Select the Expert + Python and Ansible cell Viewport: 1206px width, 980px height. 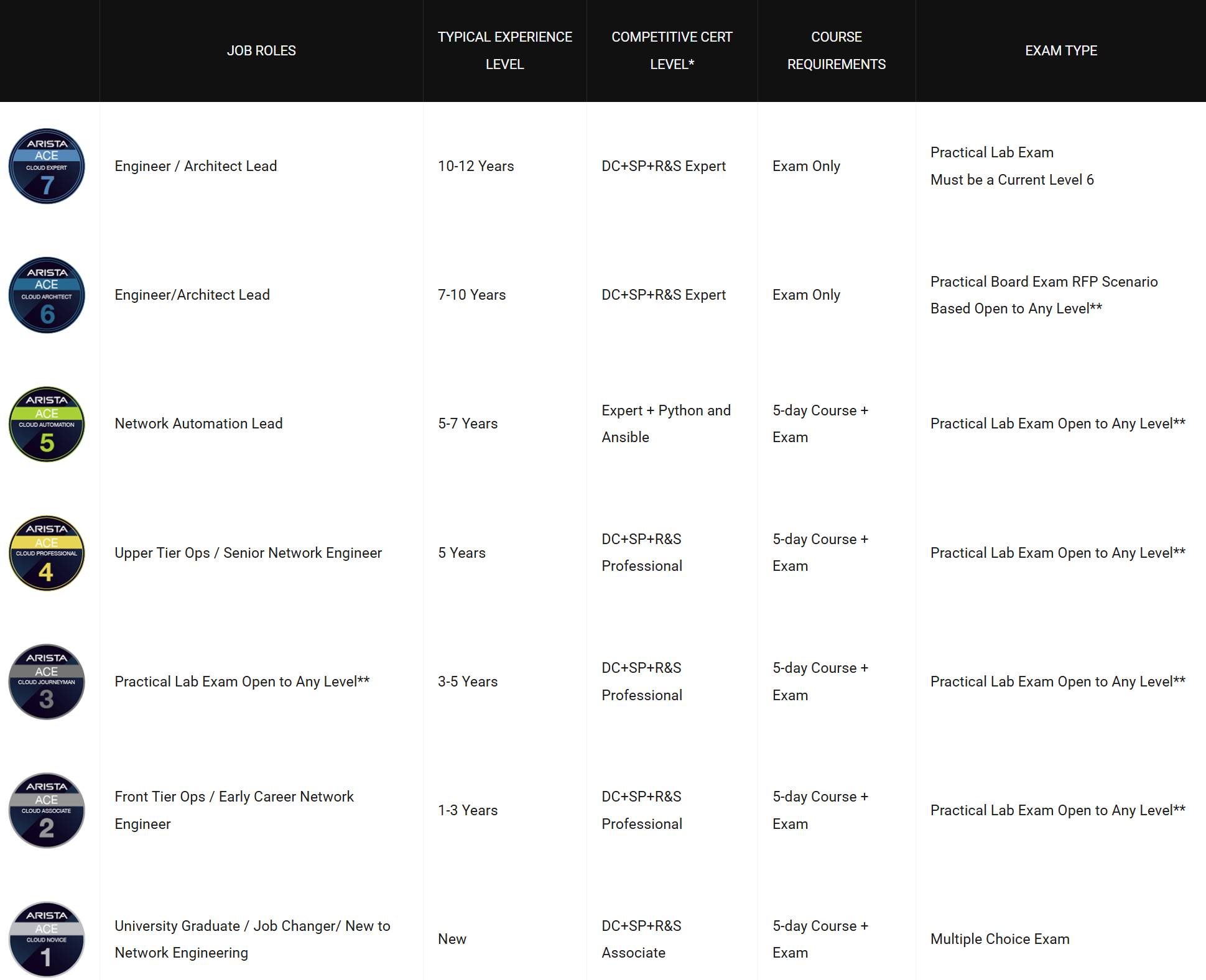pos(666,423)
